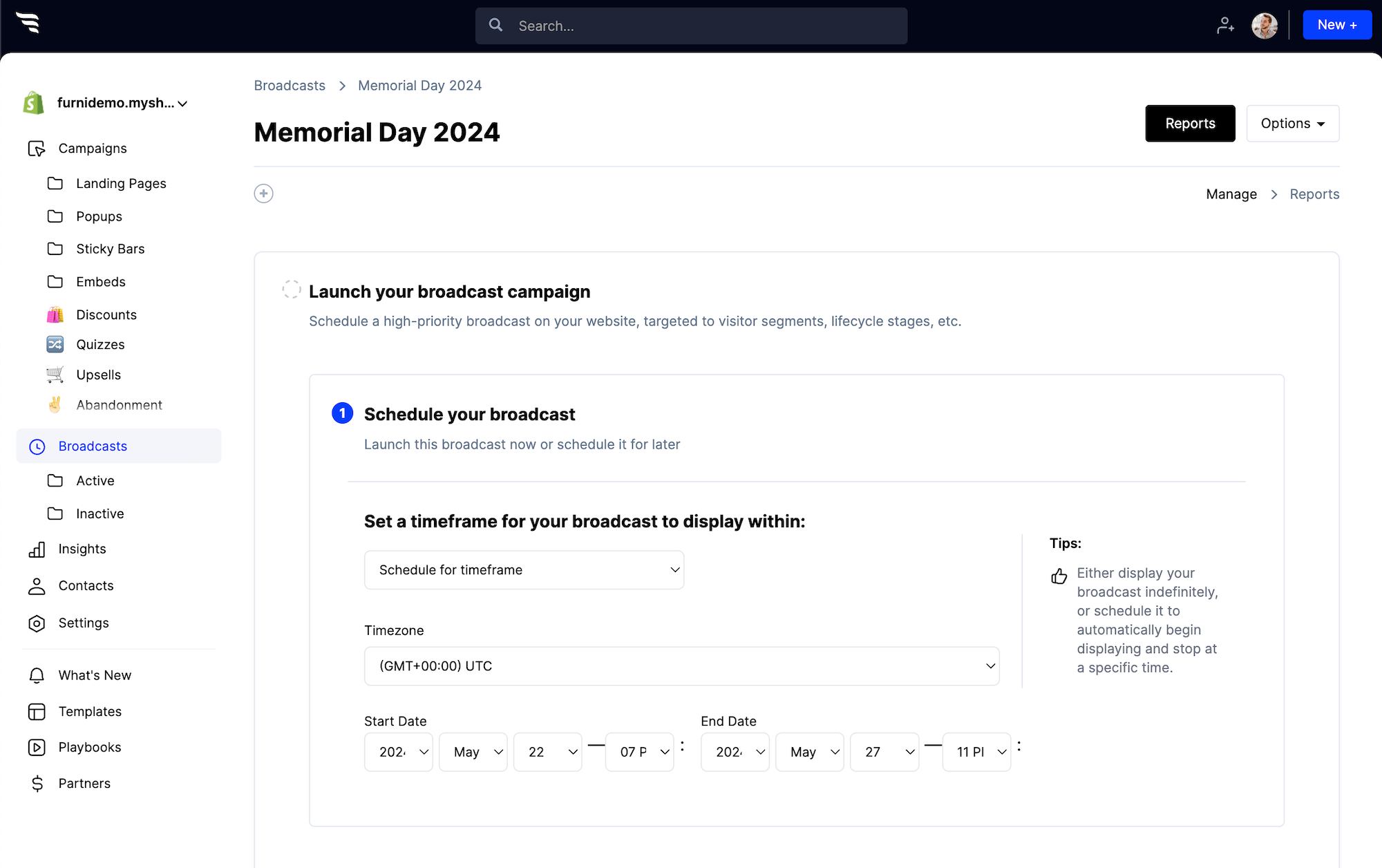Go to Contacts in the sidebar
Image resolution: width=1382 pixels, height=868 pixels.
pyautogui.click(x=86, y=585)
